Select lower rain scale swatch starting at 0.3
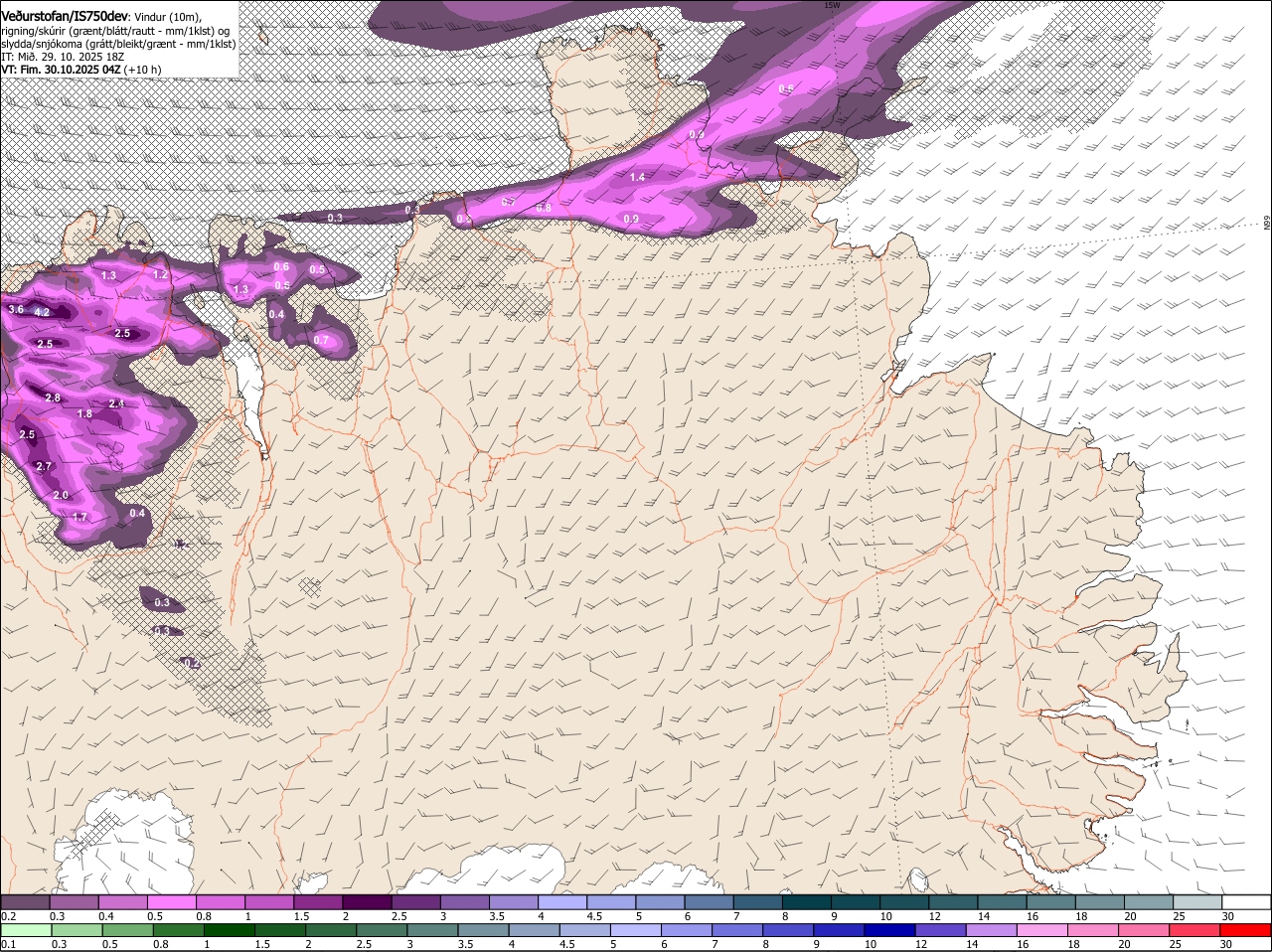The width and height of the screenshot is (1272, 952). pyautogui.click(x=77, y=930)
